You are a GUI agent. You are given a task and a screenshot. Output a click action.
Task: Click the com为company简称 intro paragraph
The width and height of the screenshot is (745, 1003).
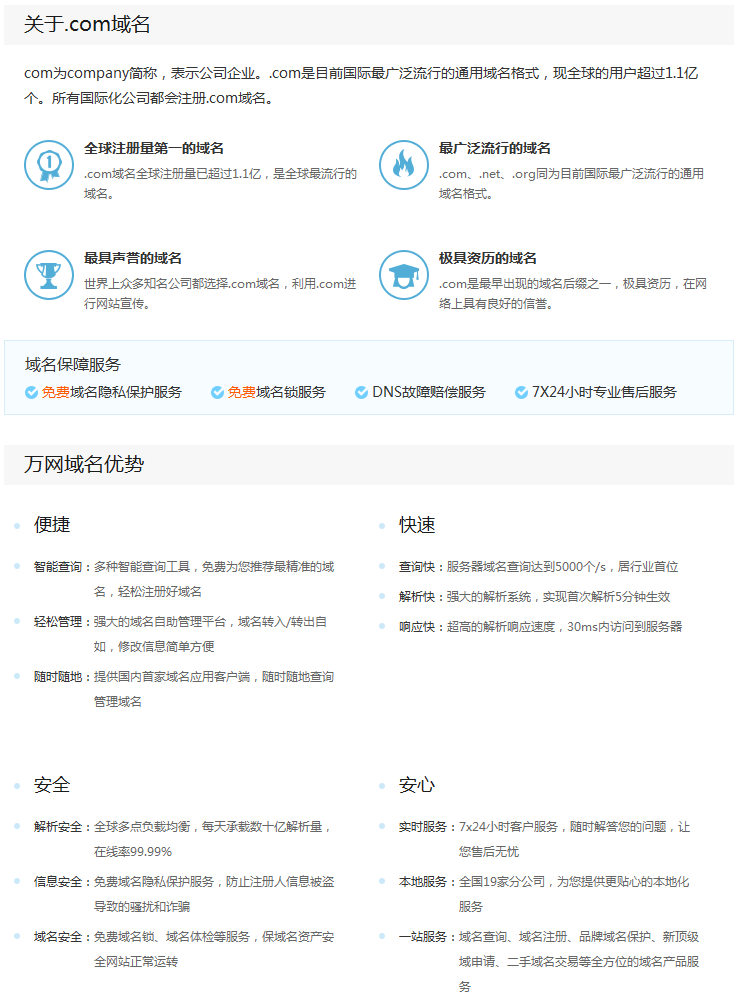click(x=361, y=86)
